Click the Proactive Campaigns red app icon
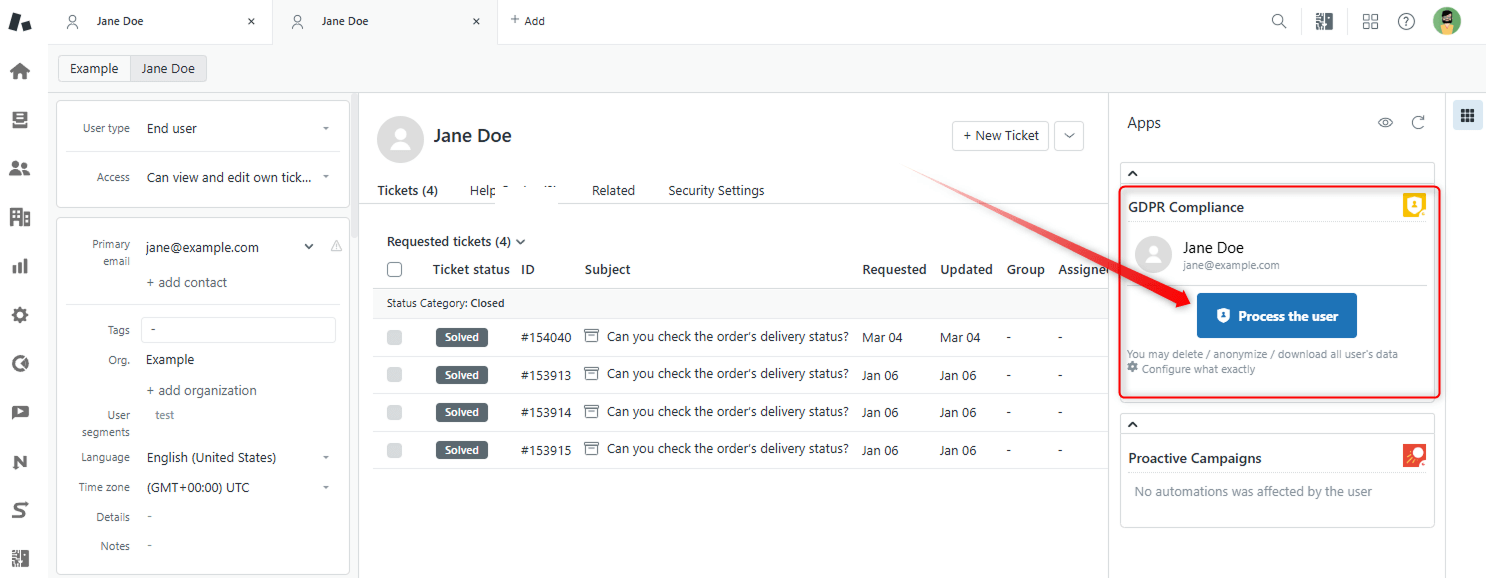 (1414, 456)
